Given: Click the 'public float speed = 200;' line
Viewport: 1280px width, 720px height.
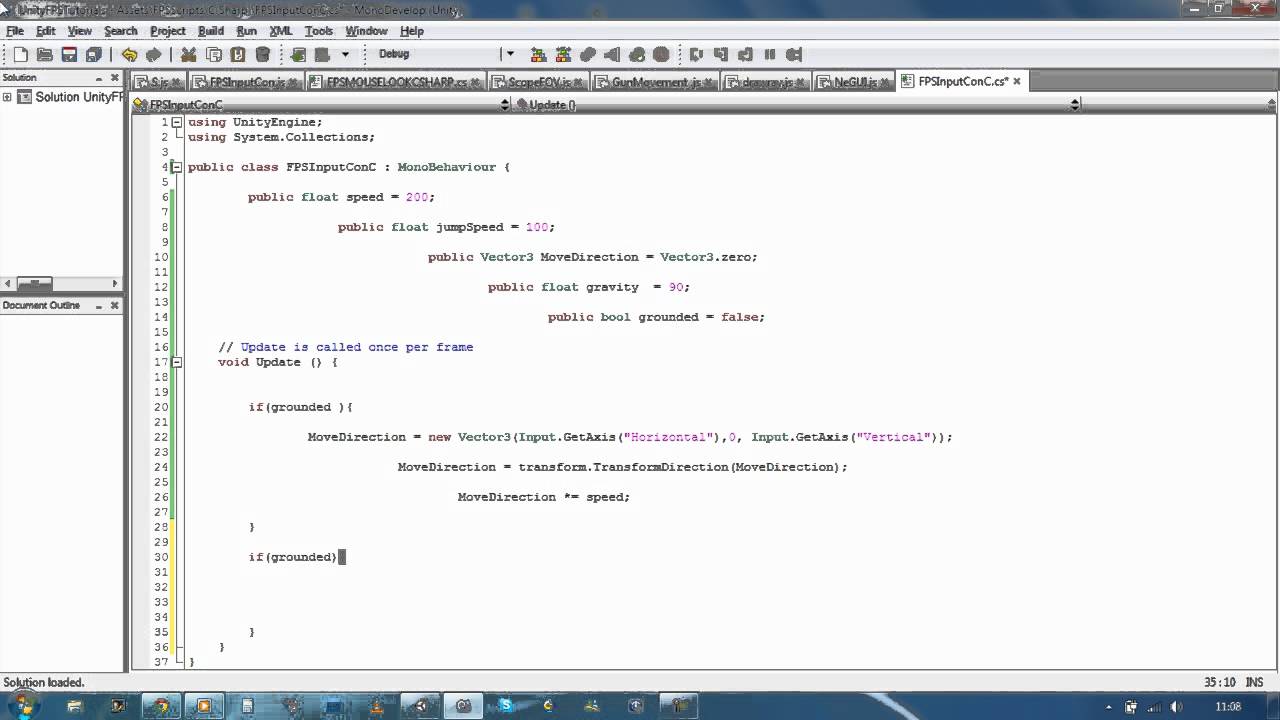Looking at the screenshot, I should point(341,197).
